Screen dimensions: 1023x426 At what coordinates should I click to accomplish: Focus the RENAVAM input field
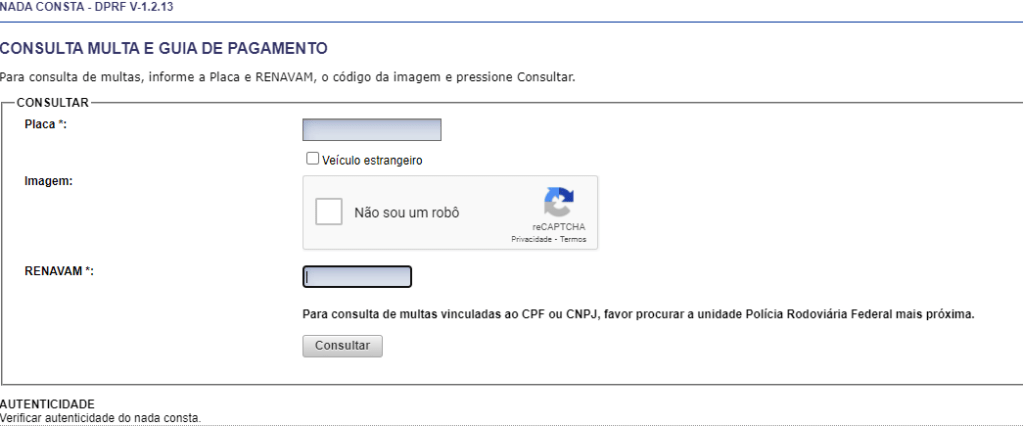click(x=357, y=277)
